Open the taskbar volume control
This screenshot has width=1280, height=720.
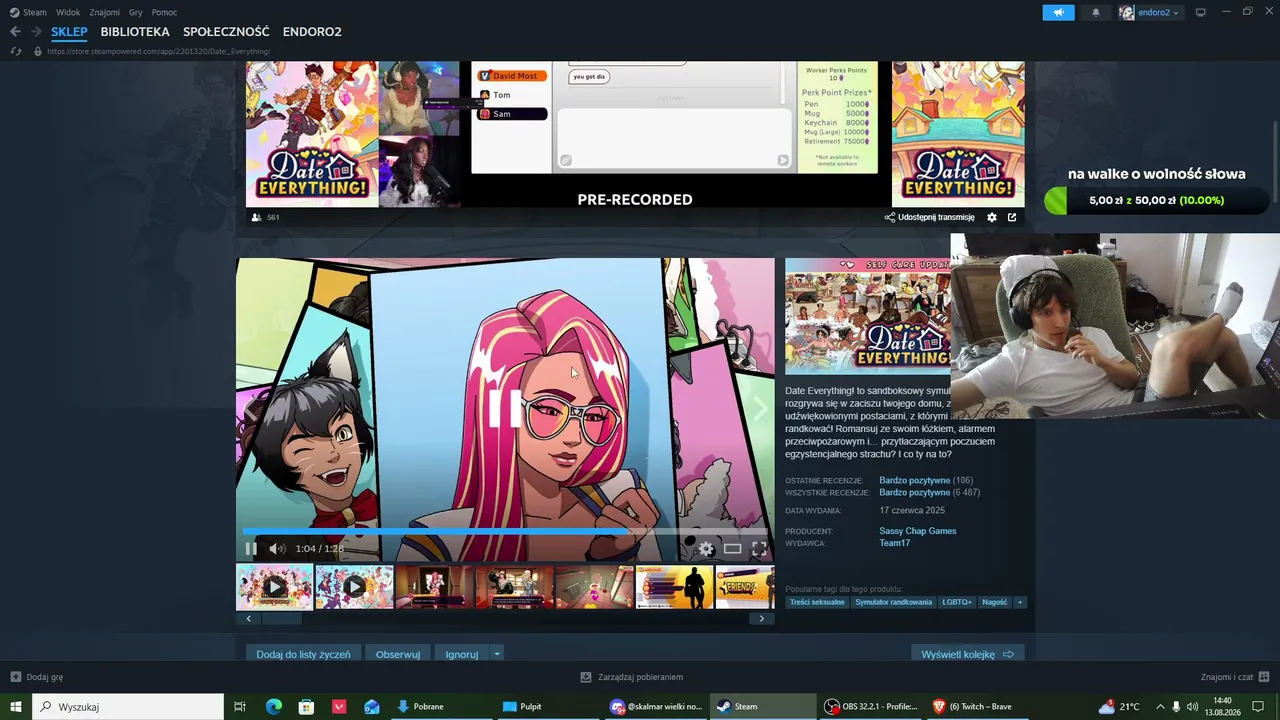[1192, 707]
